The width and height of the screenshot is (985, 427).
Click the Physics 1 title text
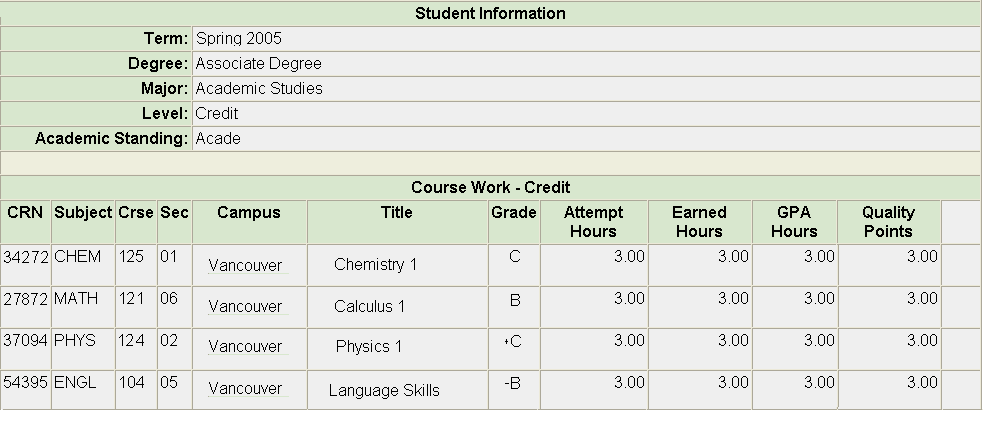click(x=369, y=347)
